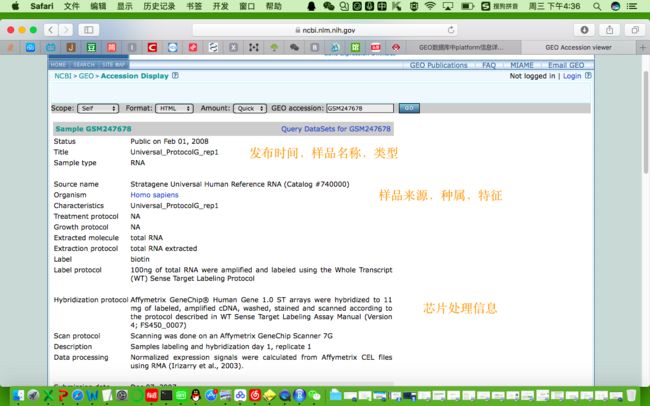Screen dimensions: 650x406
Task: Click the help icon beside Accession Display
Action: (x=175, y=75)
